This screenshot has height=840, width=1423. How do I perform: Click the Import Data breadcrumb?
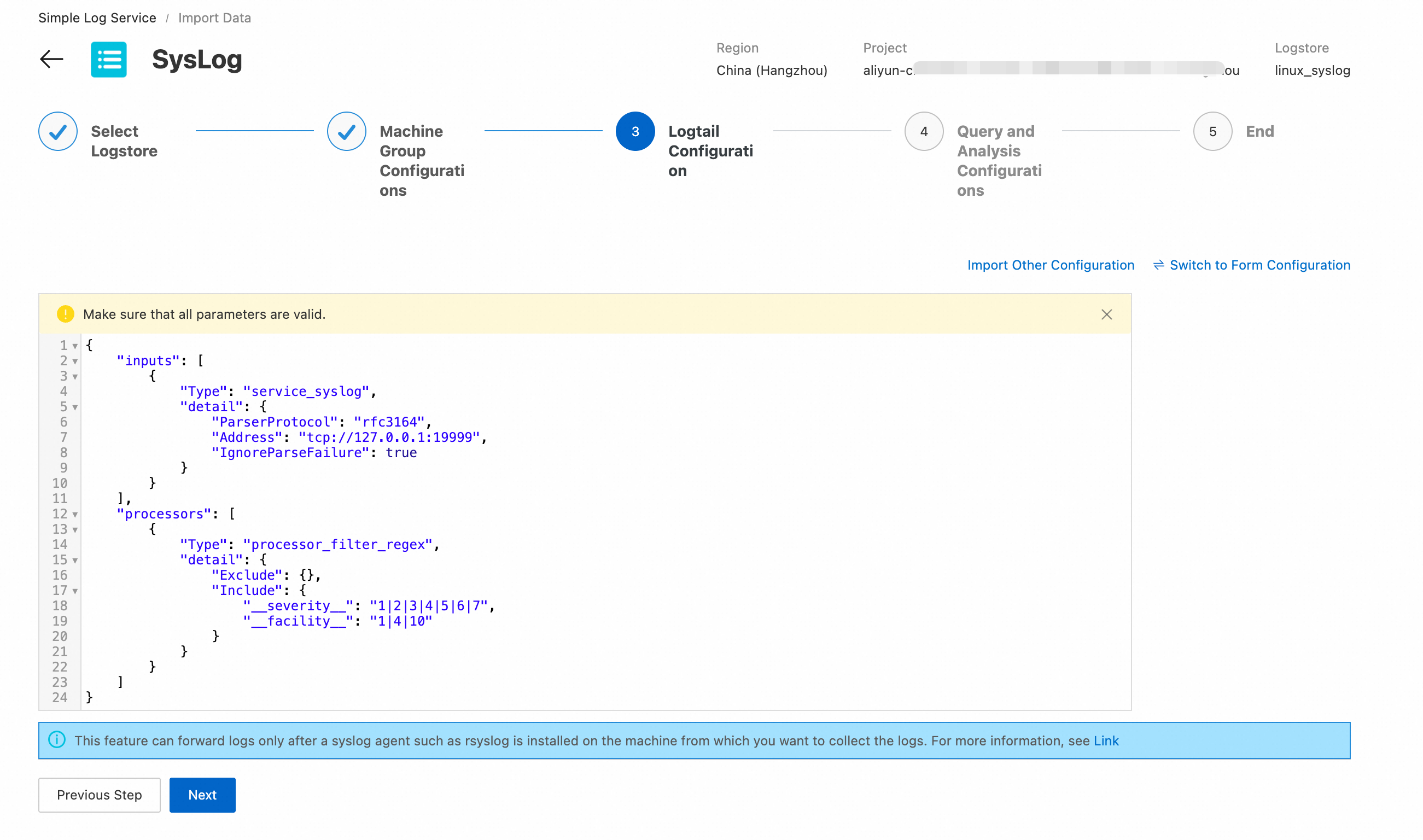[214, 18]
